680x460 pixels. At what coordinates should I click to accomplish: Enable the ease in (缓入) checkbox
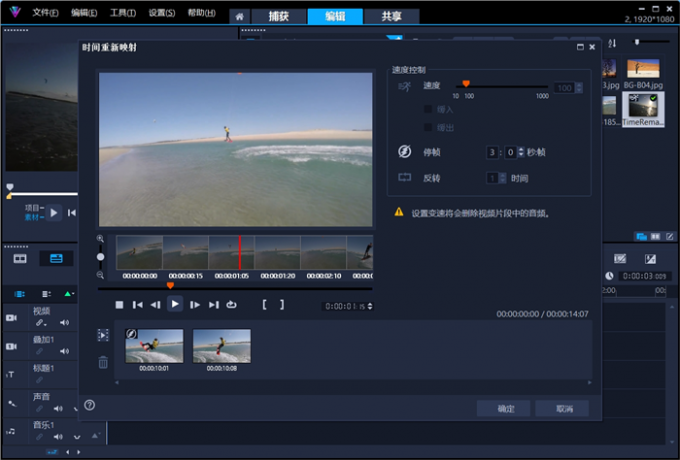click(428, 109)
